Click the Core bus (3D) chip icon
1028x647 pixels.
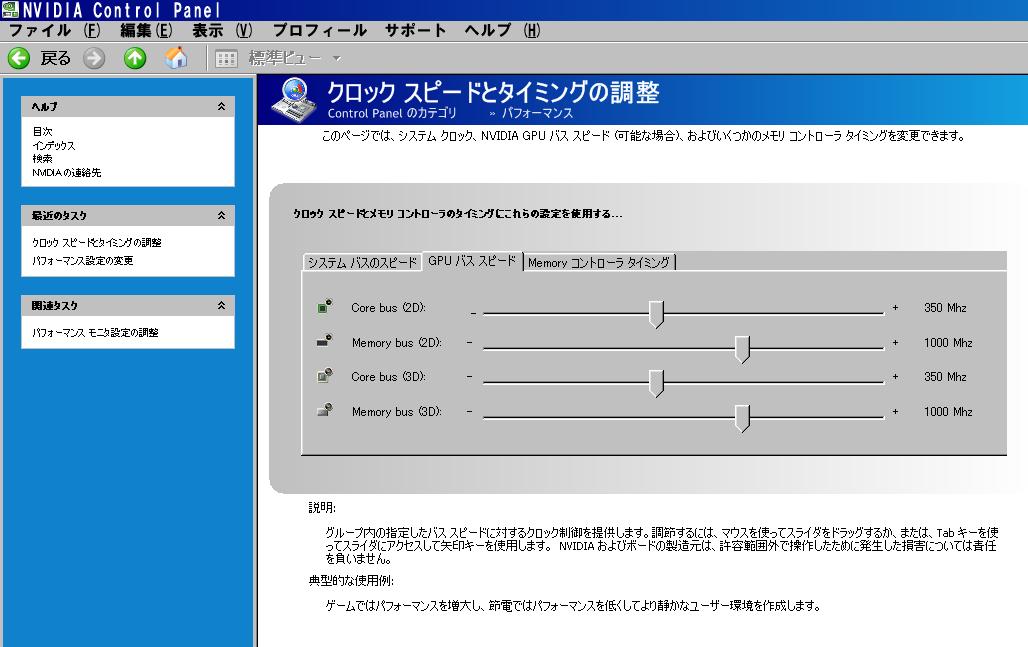(325, 376)
